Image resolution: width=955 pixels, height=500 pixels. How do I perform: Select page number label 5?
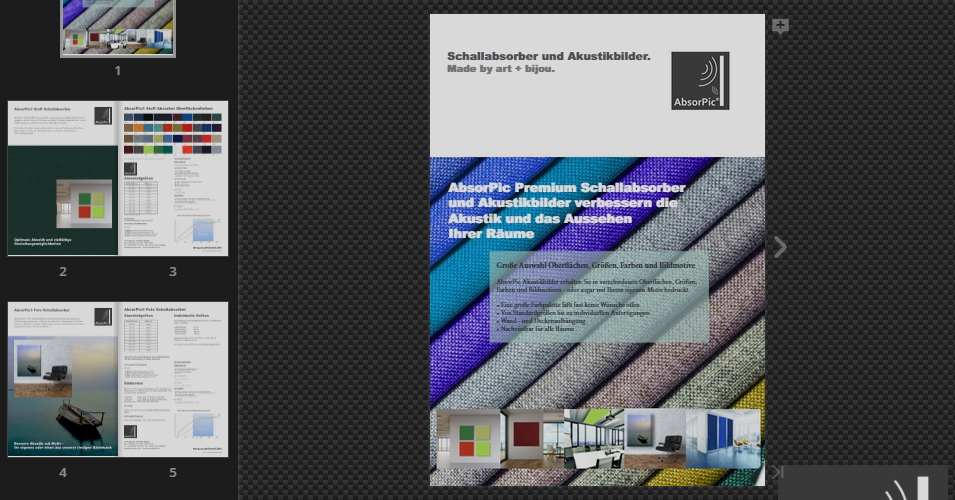click(173, 473)
